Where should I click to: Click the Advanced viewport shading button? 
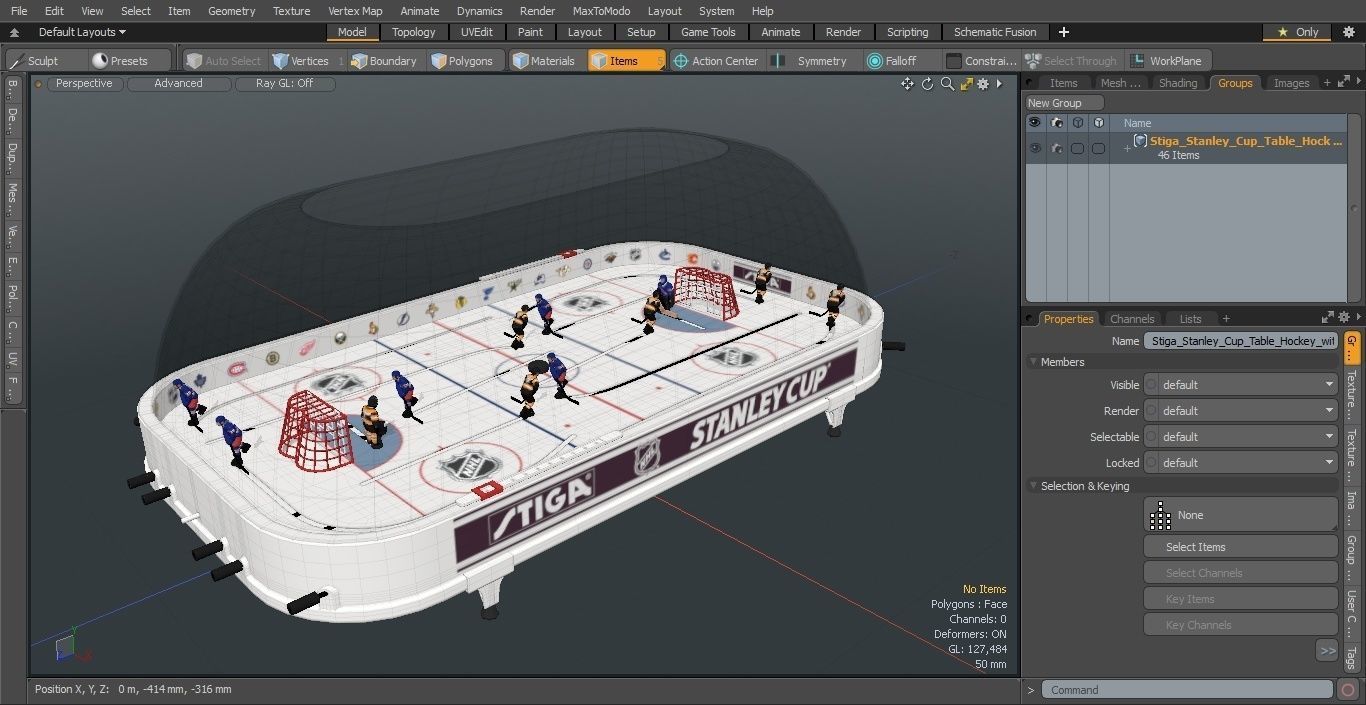178,84
